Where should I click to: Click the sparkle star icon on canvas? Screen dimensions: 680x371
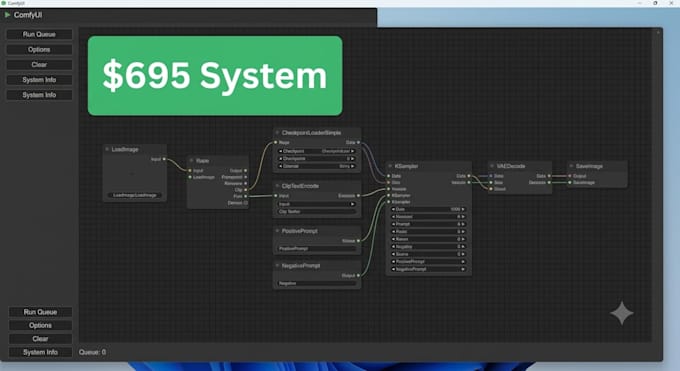click(x=621, y=313)
